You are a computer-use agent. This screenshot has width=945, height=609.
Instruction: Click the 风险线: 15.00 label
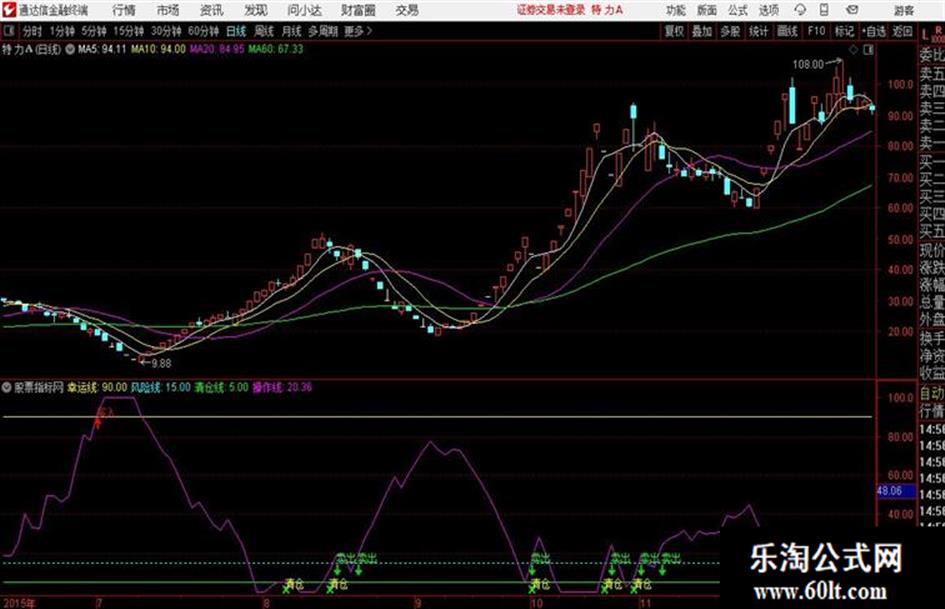160,387
